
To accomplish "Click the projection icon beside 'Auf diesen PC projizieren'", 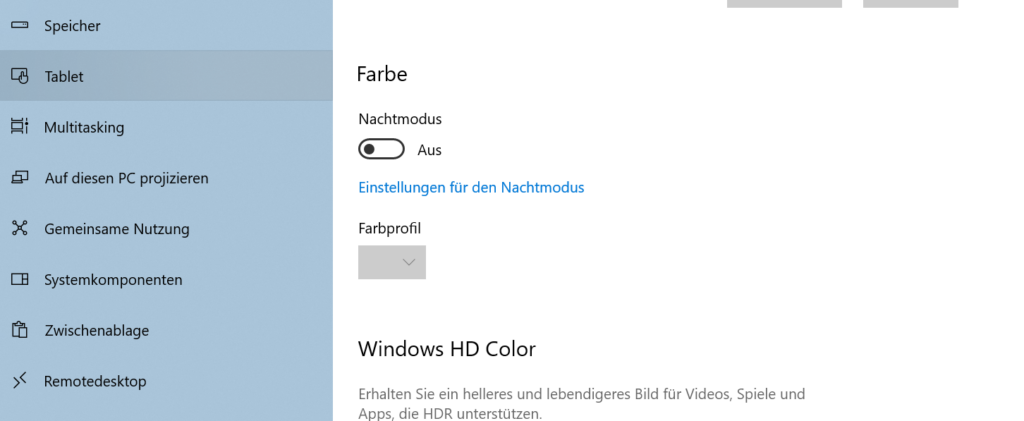I will click(x=19, y=178).
